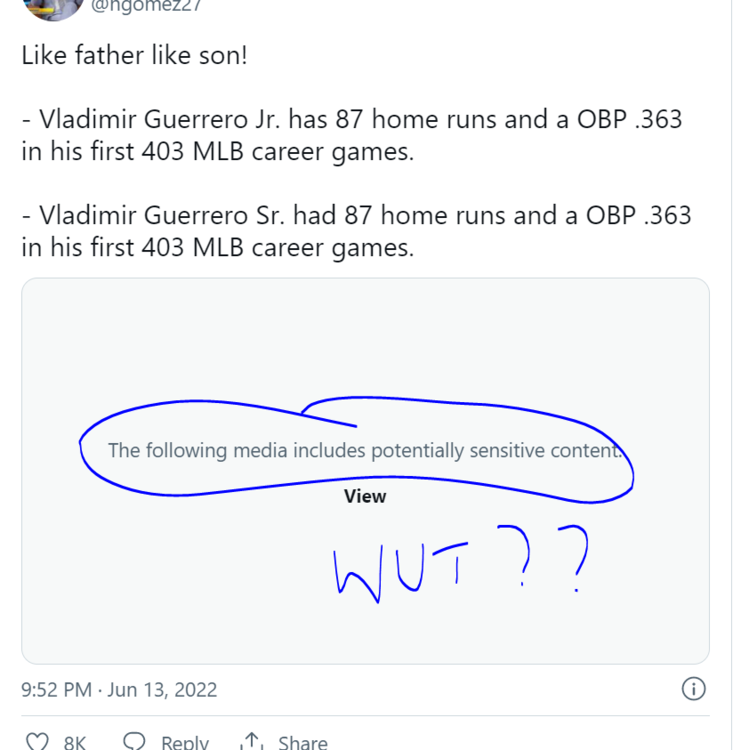Click the share upload arrow icon
Viewport: 749px width, 750px height.
pos(252,743)
